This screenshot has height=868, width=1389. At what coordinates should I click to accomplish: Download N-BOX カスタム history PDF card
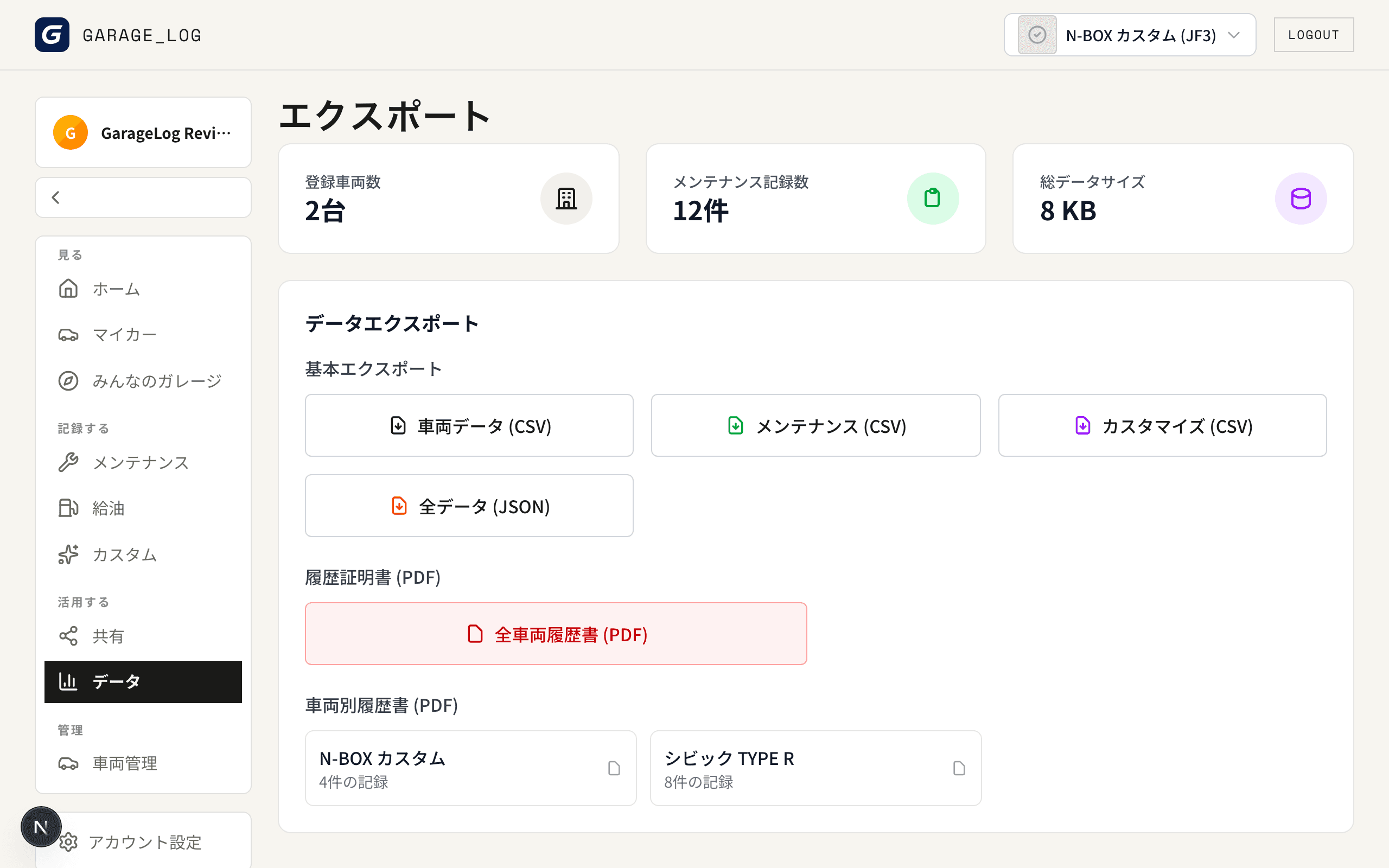pyautogui.click(x=470, y=768)
